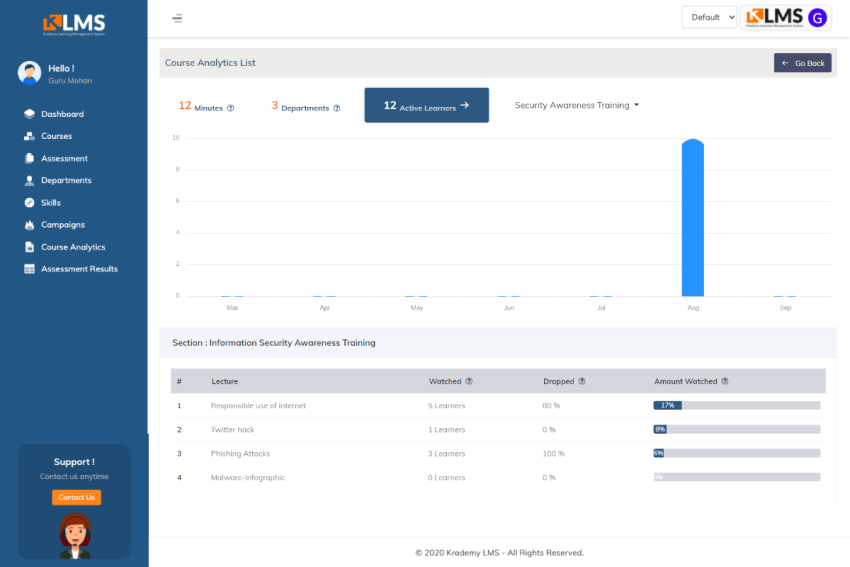Click 'Responsible use of internet' lecture
The height and width of the screenshot is (567, 850).
click(x=258, y=405)
